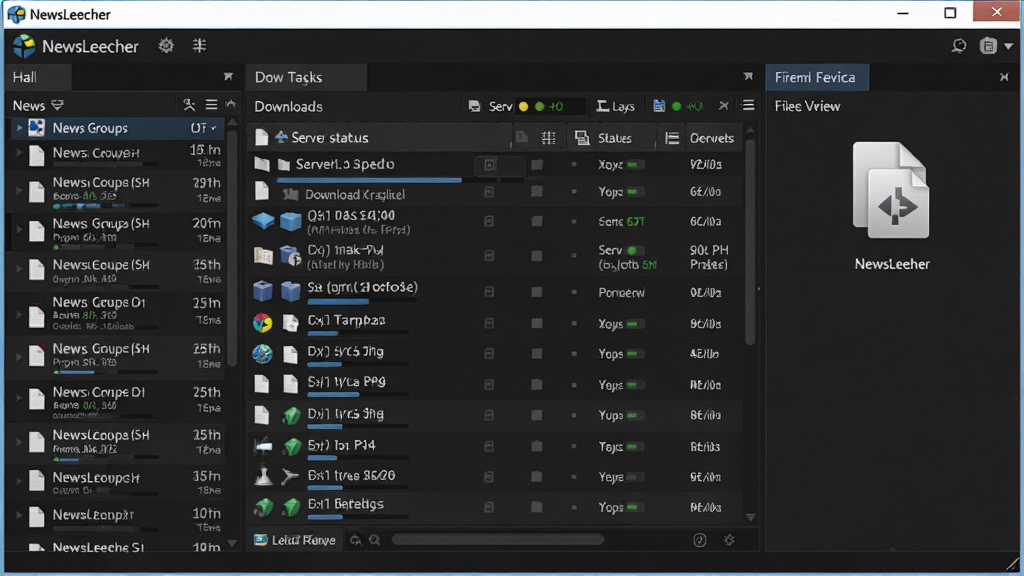Open the list menu icon in the News header

click(x=211, y=104)
